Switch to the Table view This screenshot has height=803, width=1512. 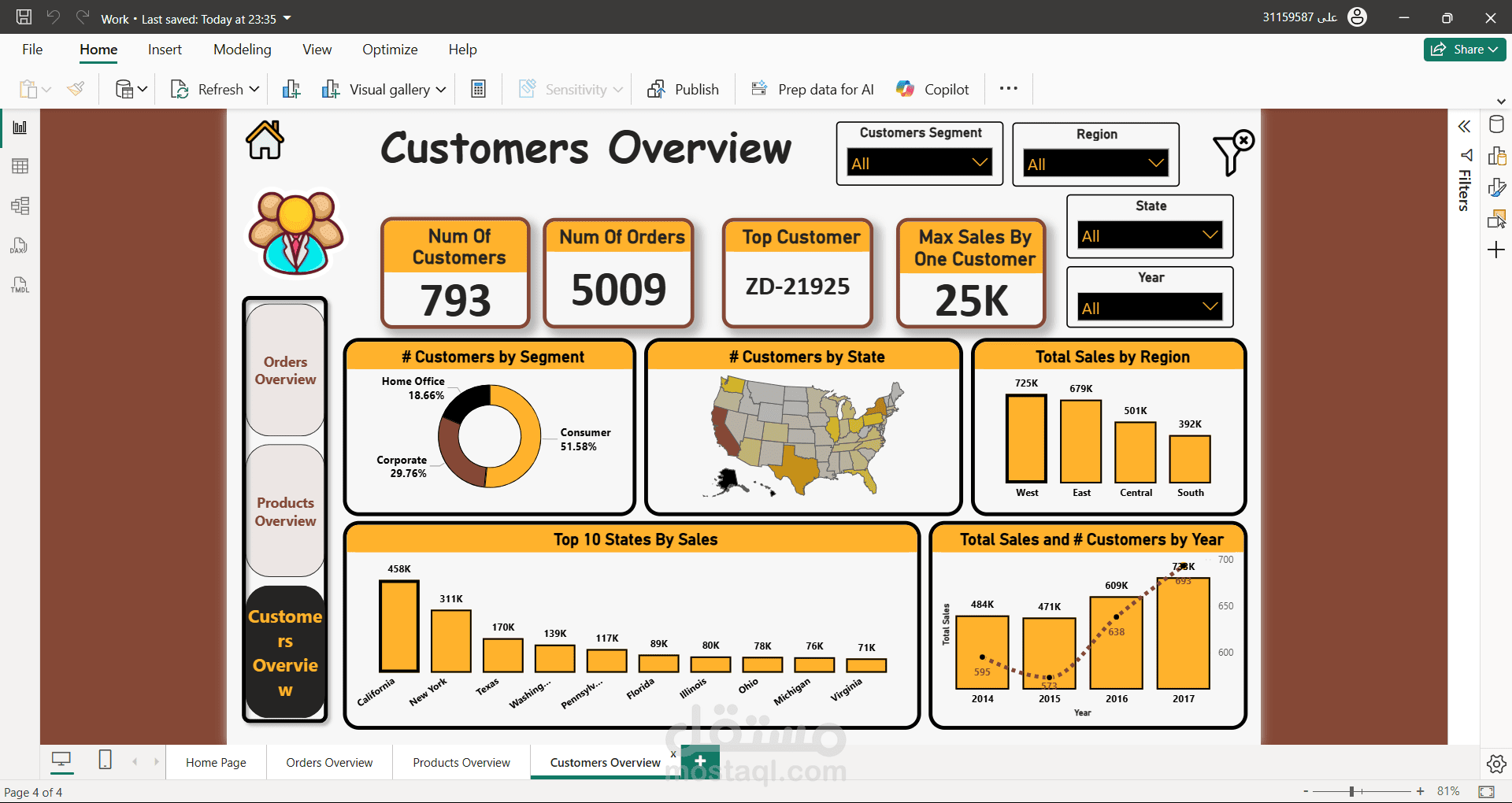pos(19,165)
